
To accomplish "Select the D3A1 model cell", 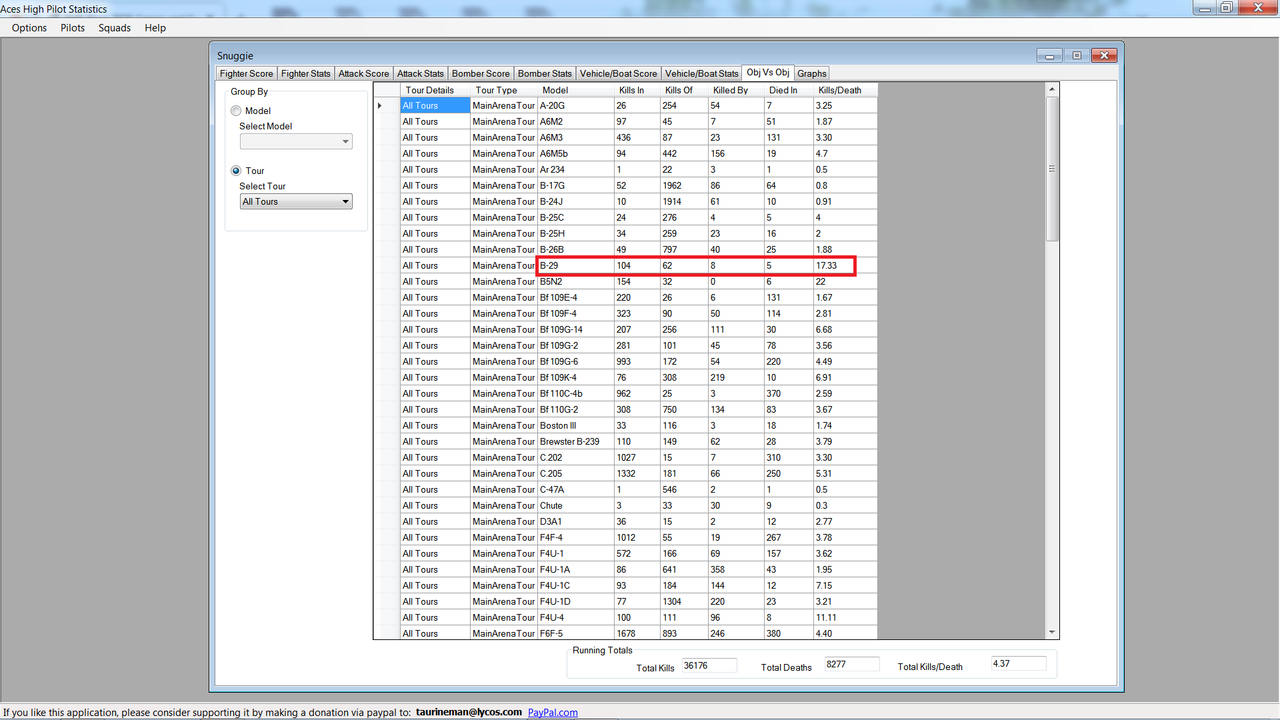I will (x=575, y=521).
